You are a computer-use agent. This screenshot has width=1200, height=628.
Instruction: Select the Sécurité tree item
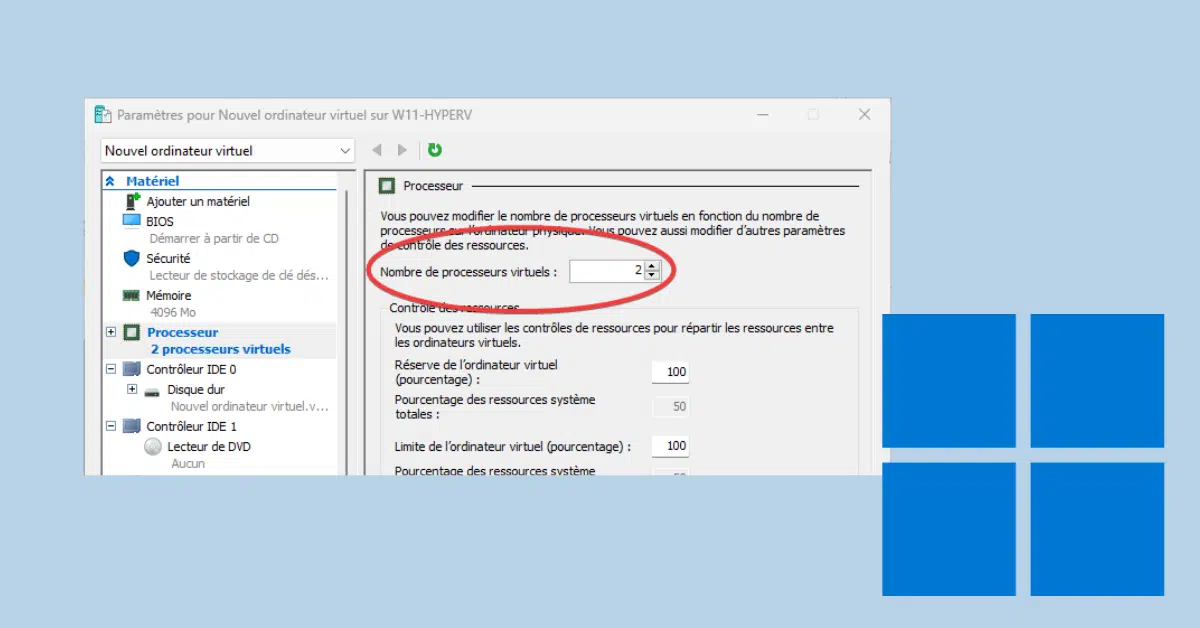tap(168, 258)
